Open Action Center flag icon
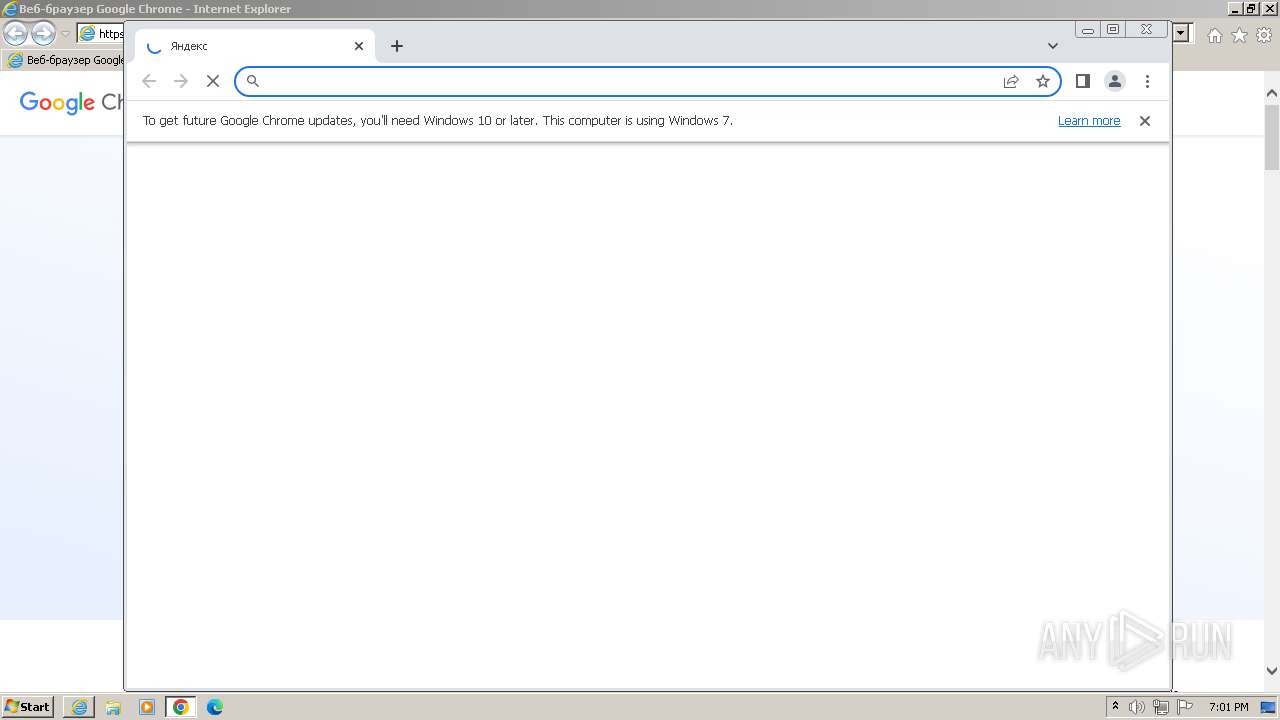 tap(1184, 707)
